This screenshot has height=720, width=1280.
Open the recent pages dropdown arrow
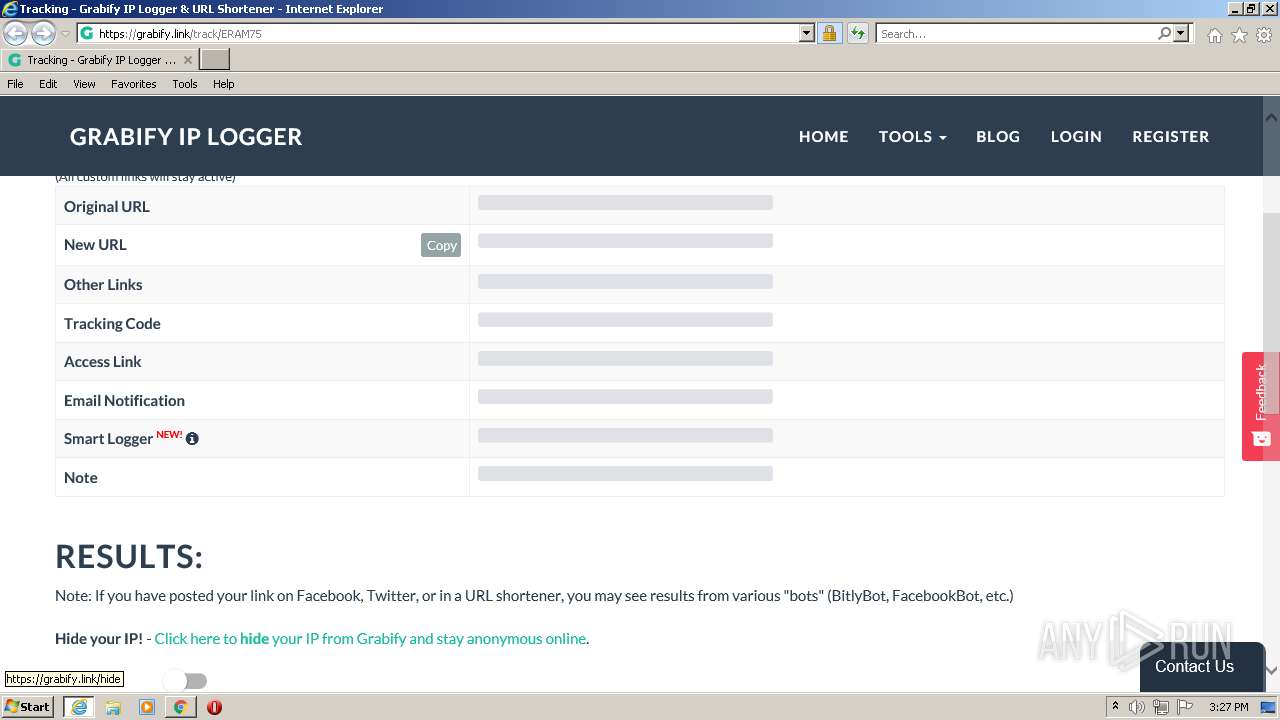pos(66,34)
